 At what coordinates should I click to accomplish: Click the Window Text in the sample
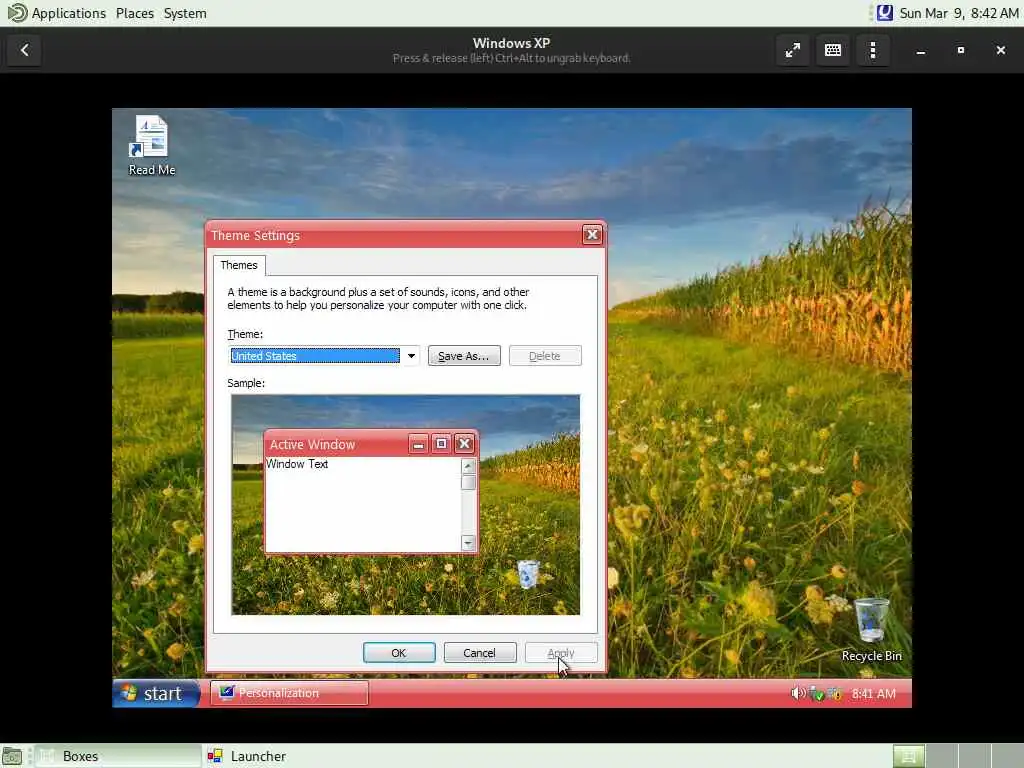(x=297, y=464)
